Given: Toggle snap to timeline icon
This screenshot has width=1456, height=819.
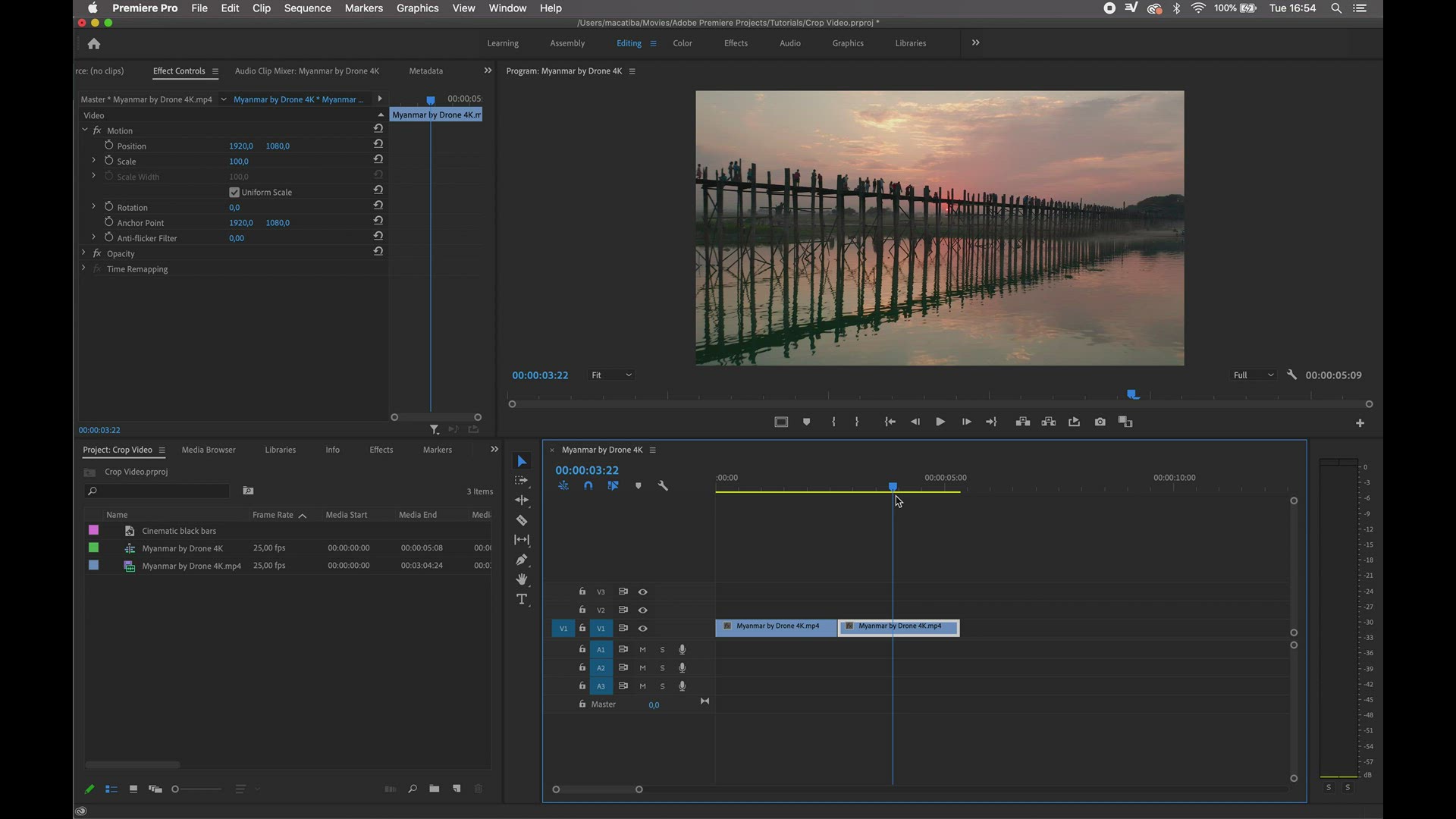Looking at the screenshot, I should [588, 485].
